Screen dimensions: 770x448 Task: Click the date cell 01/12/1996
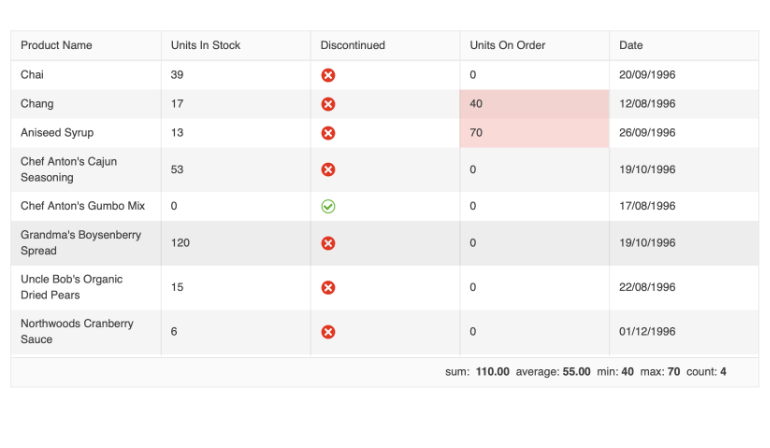(x=647, y=332)
